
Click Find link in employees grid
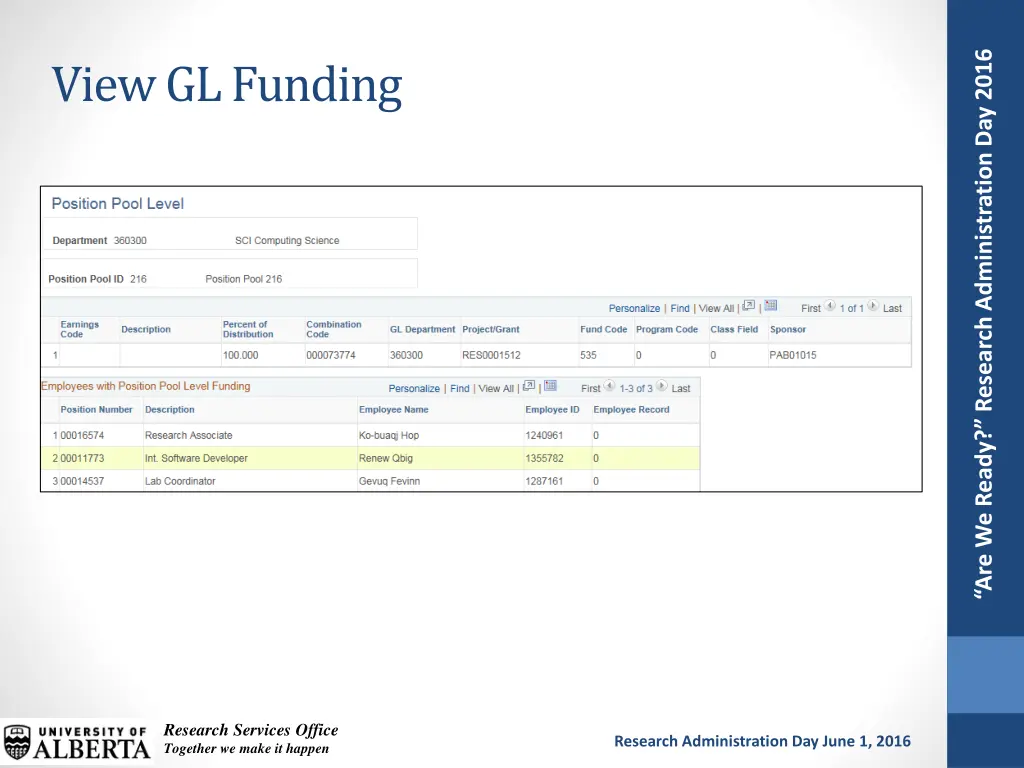click(460, 389)
